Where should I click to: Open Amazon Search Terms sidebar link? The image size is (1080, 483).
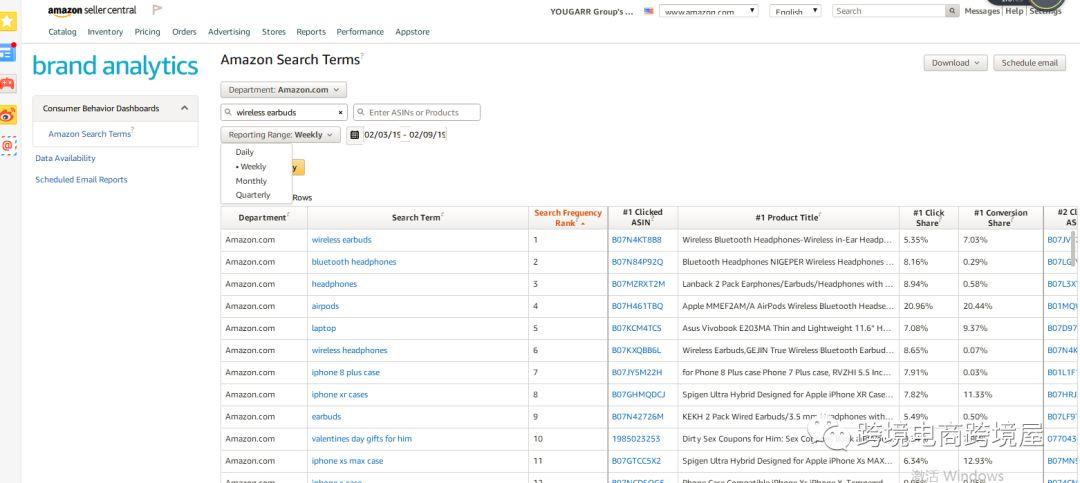(90, 134)
